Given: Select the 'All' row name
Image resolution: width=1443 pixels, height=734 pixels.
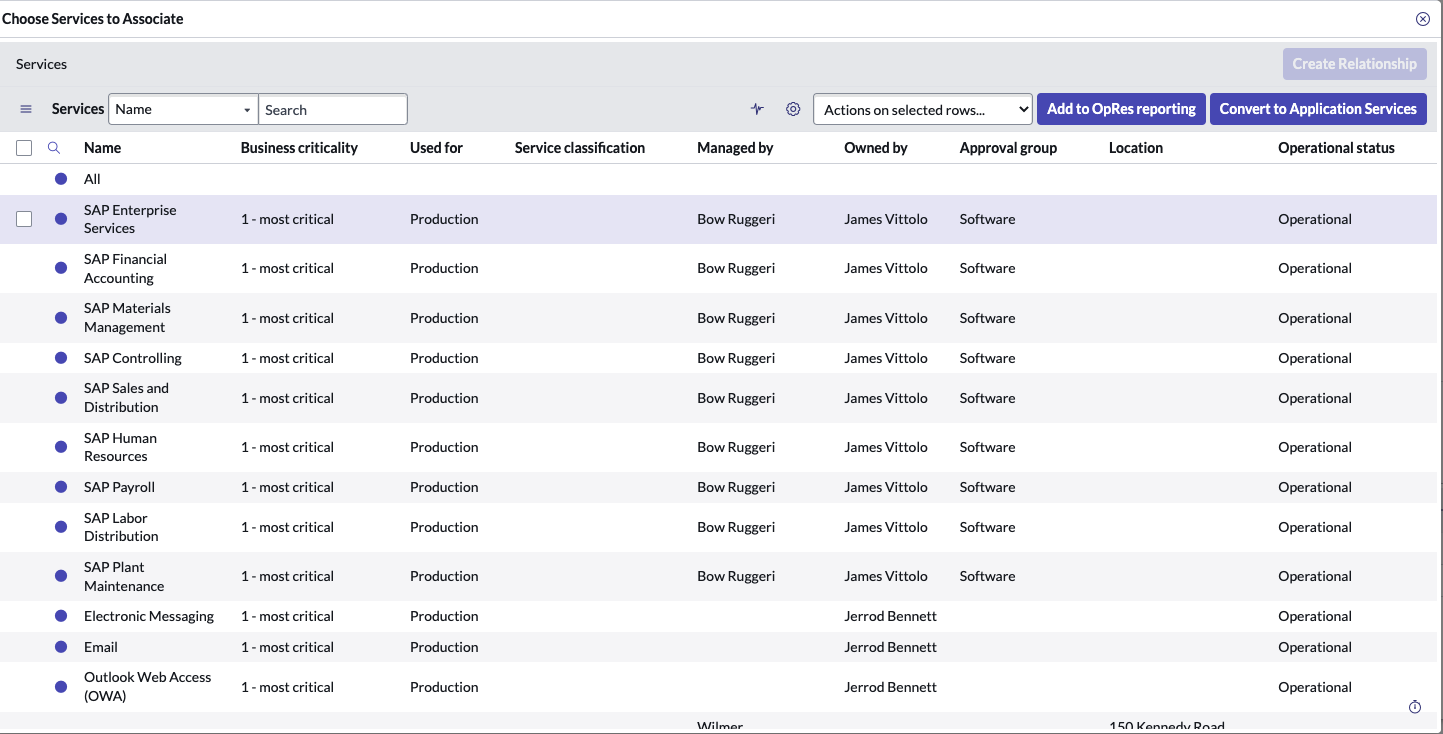Looking at the screenshot, I should point(92,179).
